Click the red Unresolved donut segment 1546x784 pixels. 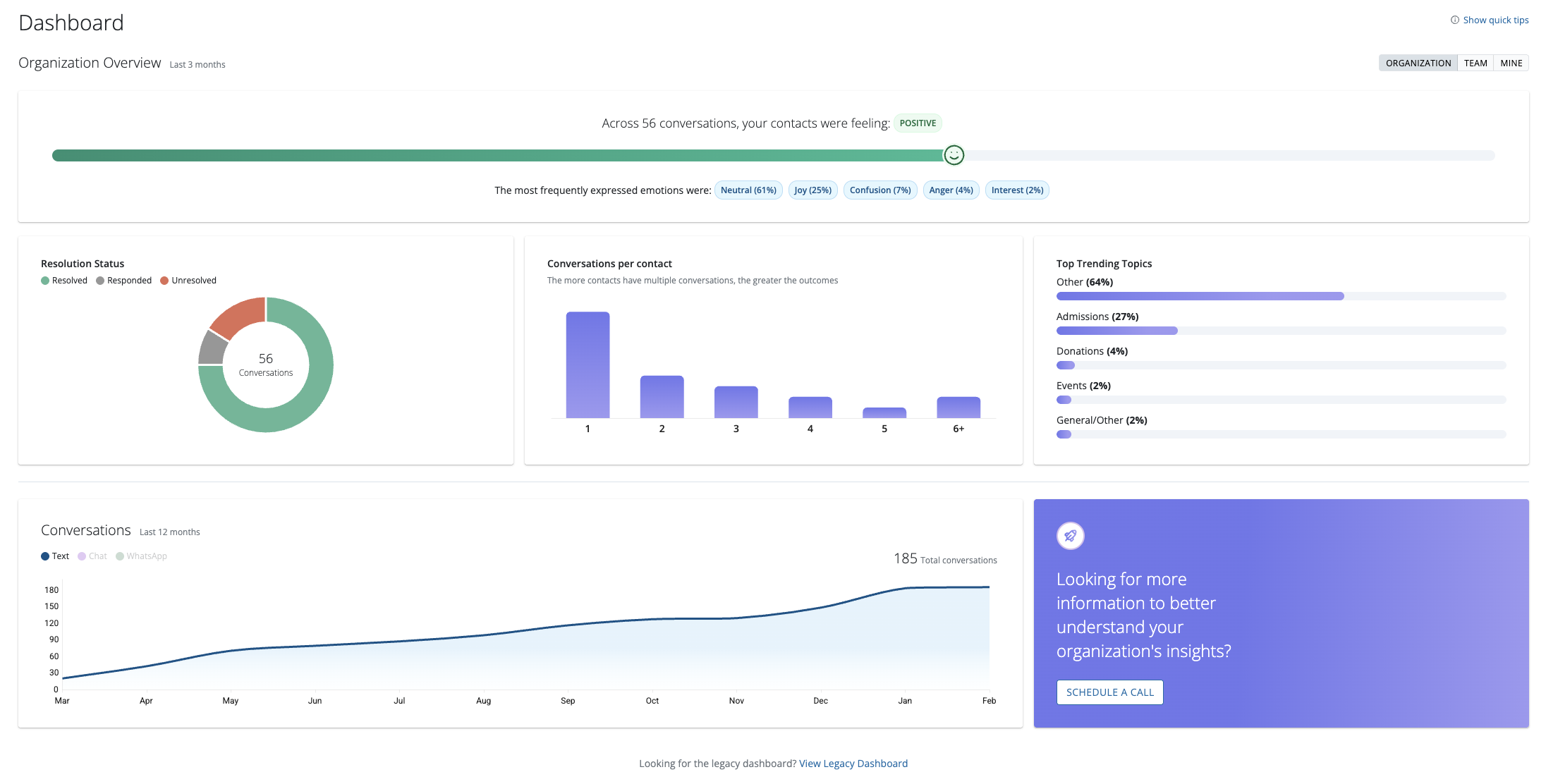tap(241, 316)
